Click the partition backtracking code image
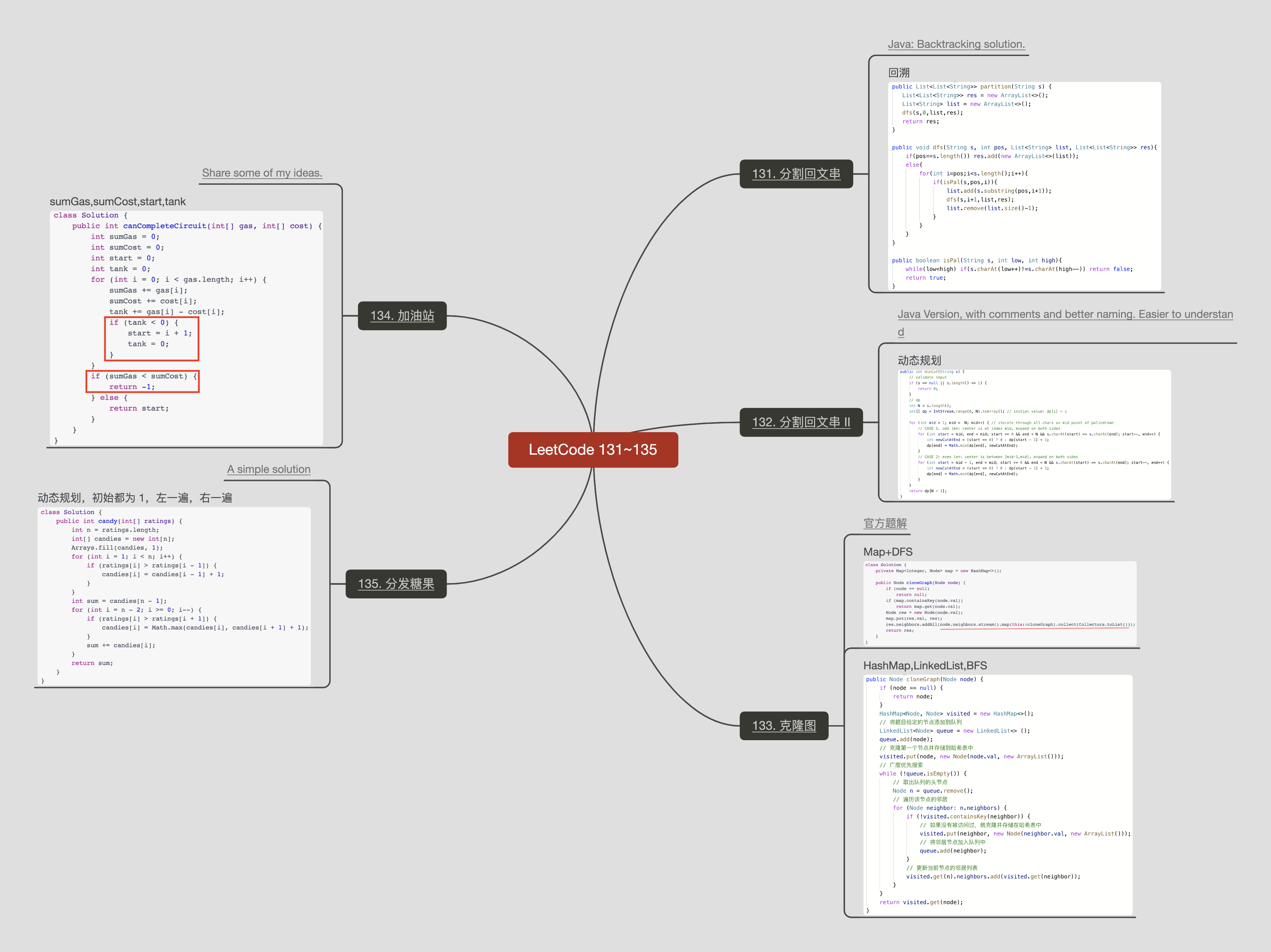Screen dimensions: 1271x952 pyautogui.click(x=1024, y=185)
